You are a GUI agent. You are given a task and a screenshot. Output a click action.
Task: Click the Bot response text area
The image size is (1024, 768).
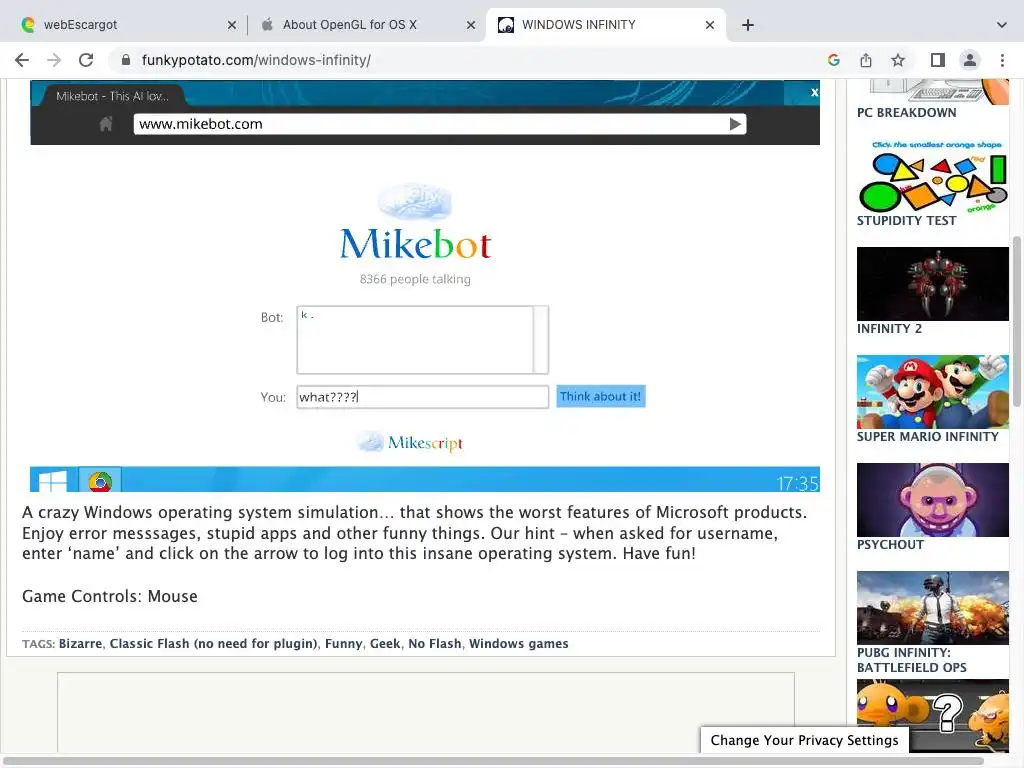coord(415,340)
